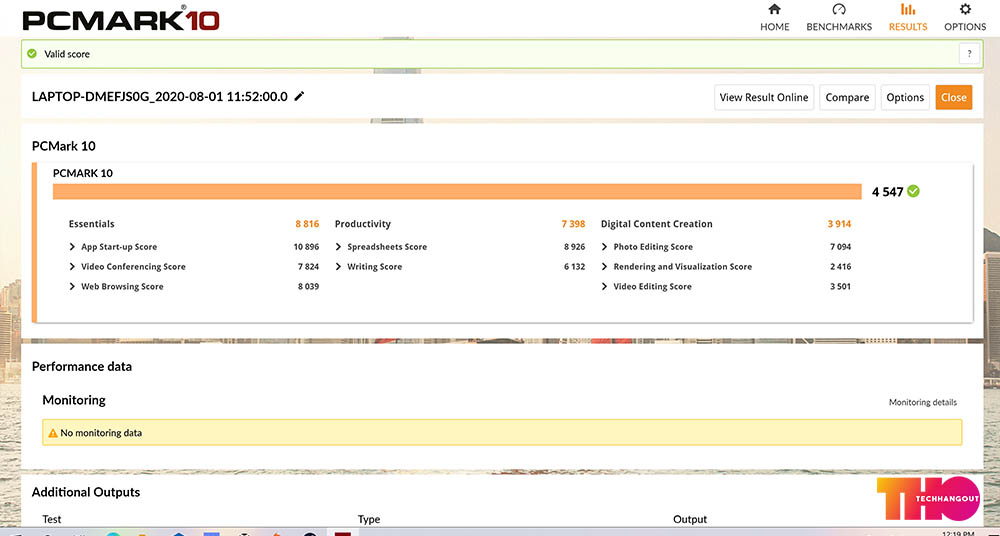1000x536 pixels.
Task: Click View Result Online button
Action: [x=763, y=98]
